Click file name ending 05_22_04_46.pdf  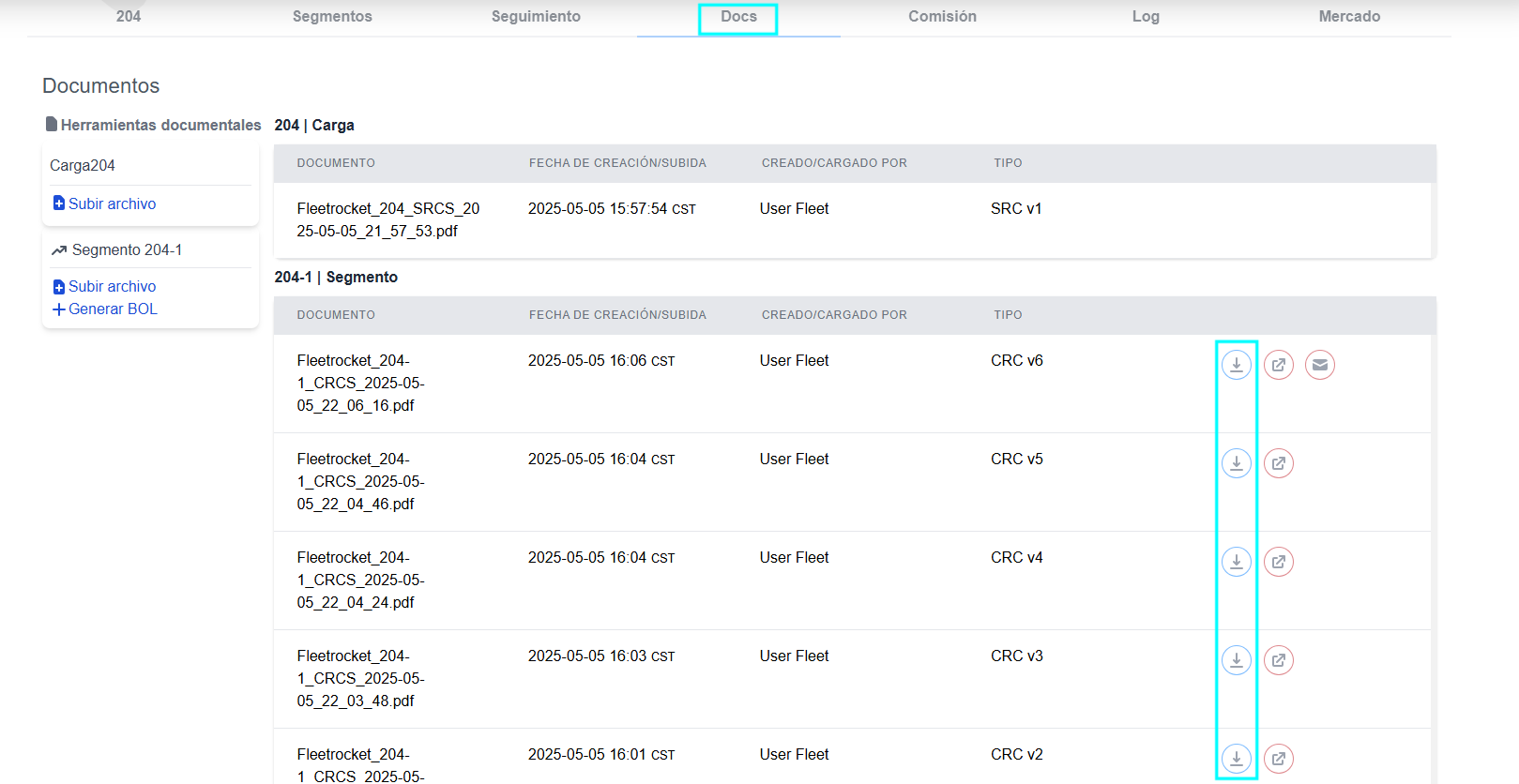(360, 481)
